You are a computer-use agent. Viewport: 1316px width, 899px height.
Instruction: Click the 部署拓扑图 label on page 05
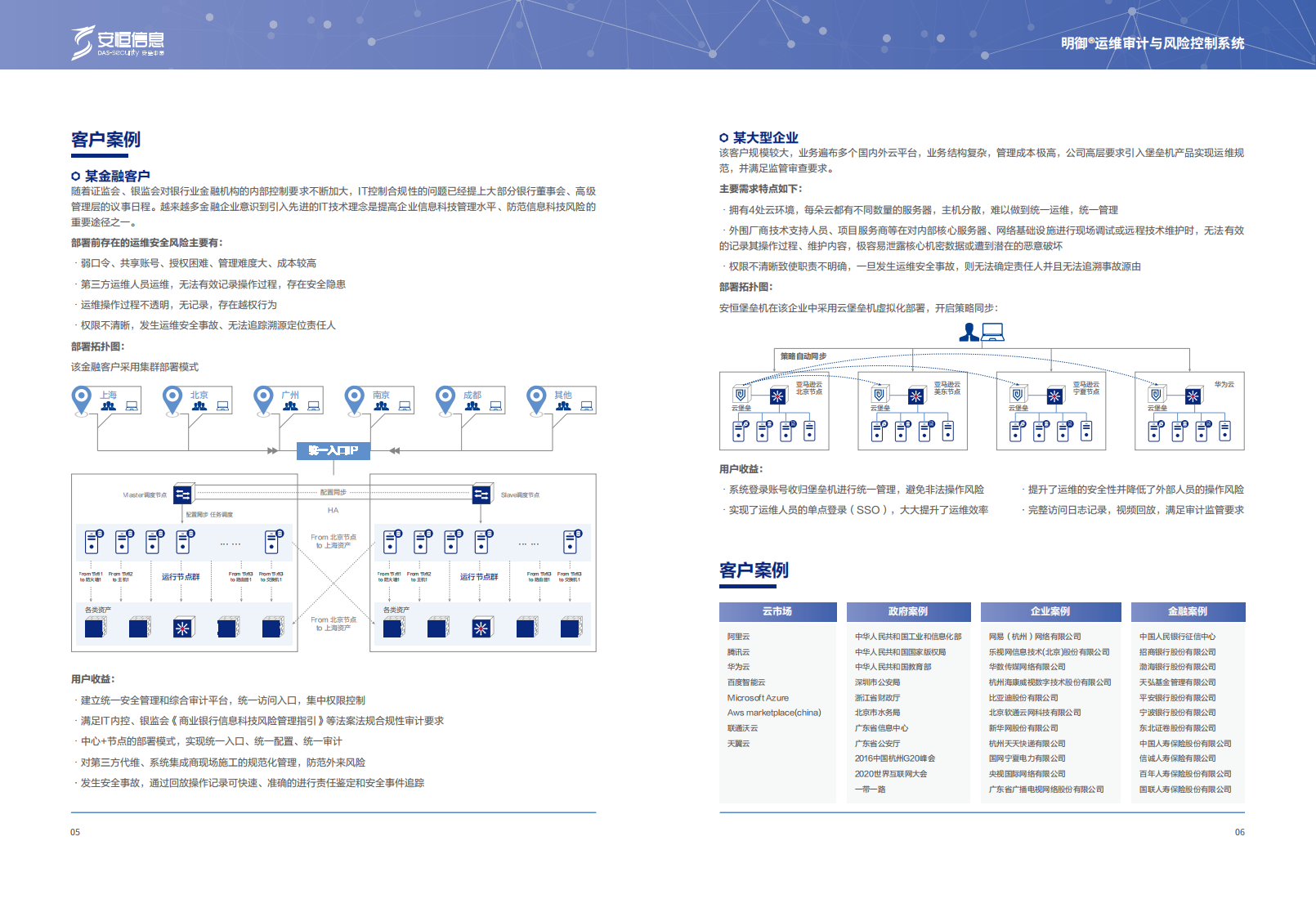pyautogui.click(x=97, y=347)
